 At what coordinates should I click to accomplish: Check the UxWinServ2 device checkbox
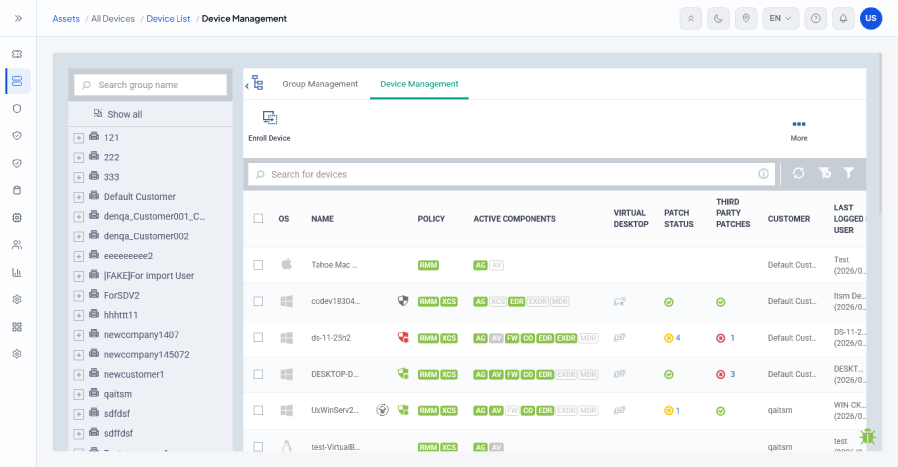pos(258,410)
